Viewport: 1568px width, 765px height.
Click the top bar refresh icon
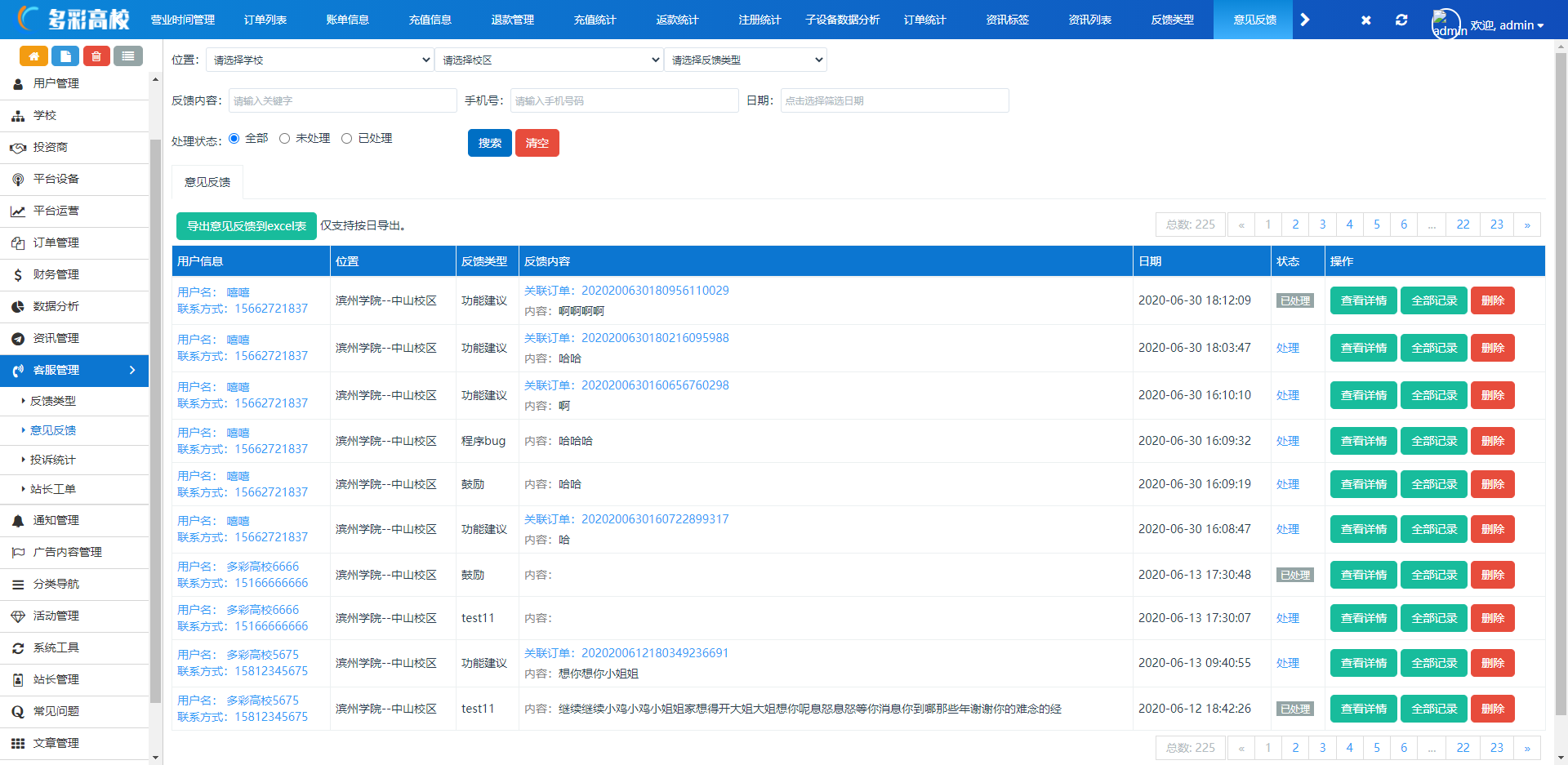pyautogui.click(x=1401, y=20)
